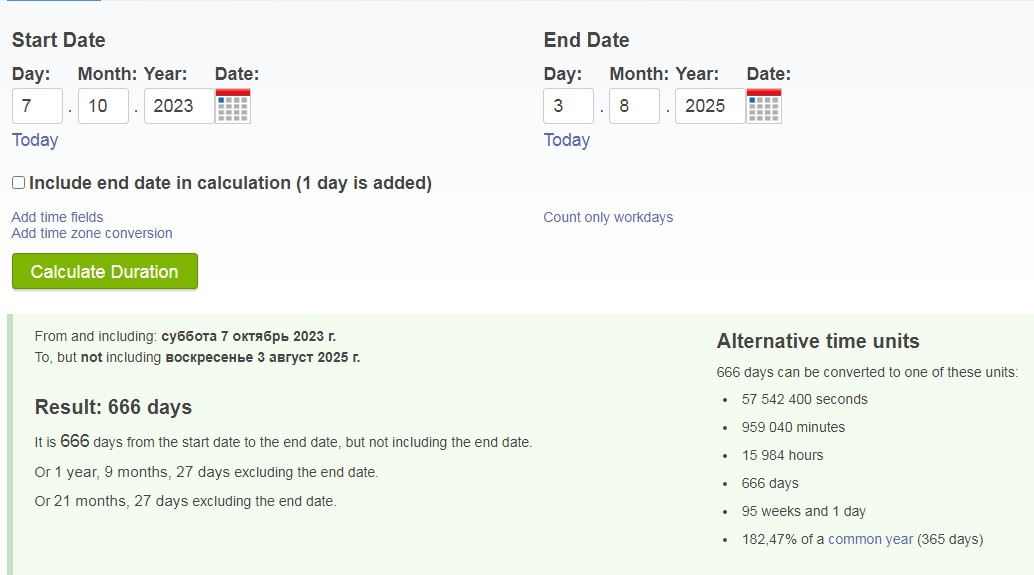Focus the End Date year field showing 2025
Viewport: 1034px width, 575px height.
tap(710, 106)
